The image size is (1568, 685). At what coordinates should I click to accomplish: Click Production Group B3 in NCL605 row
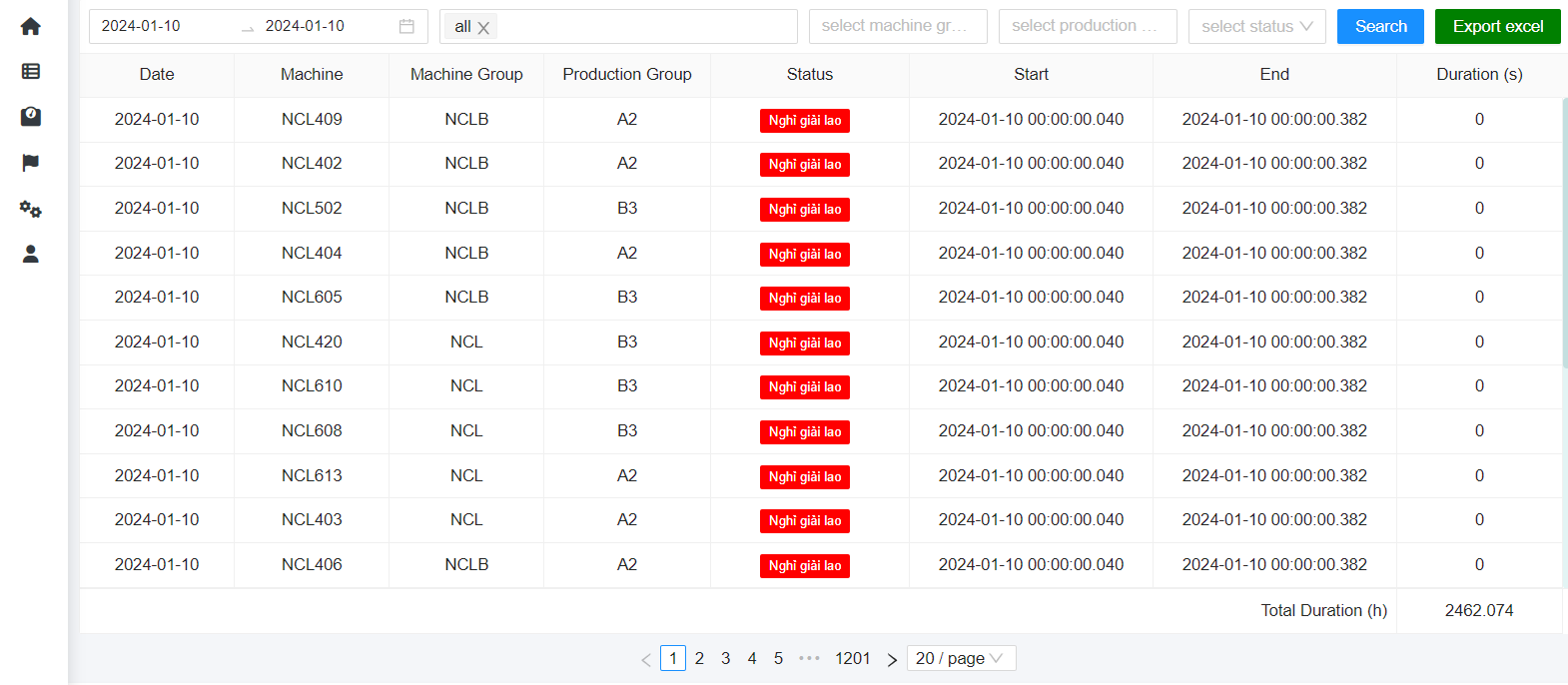tap(627, 297)
